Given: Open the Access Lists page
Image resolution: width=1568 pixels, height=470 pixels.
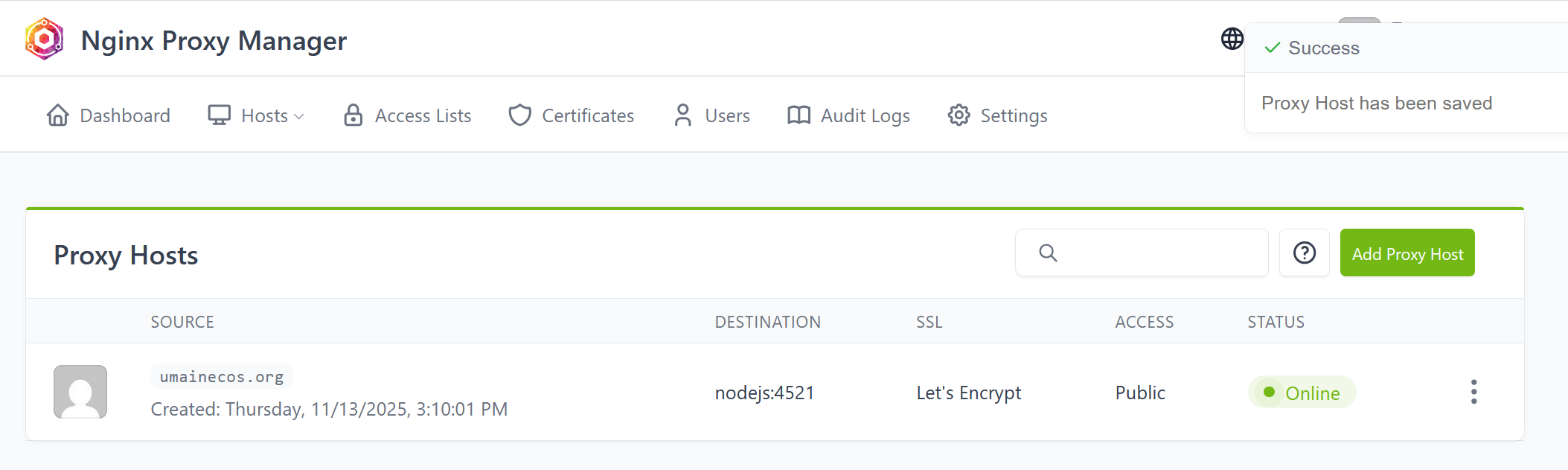Looking at the screenshot, I should click(407, 115).
